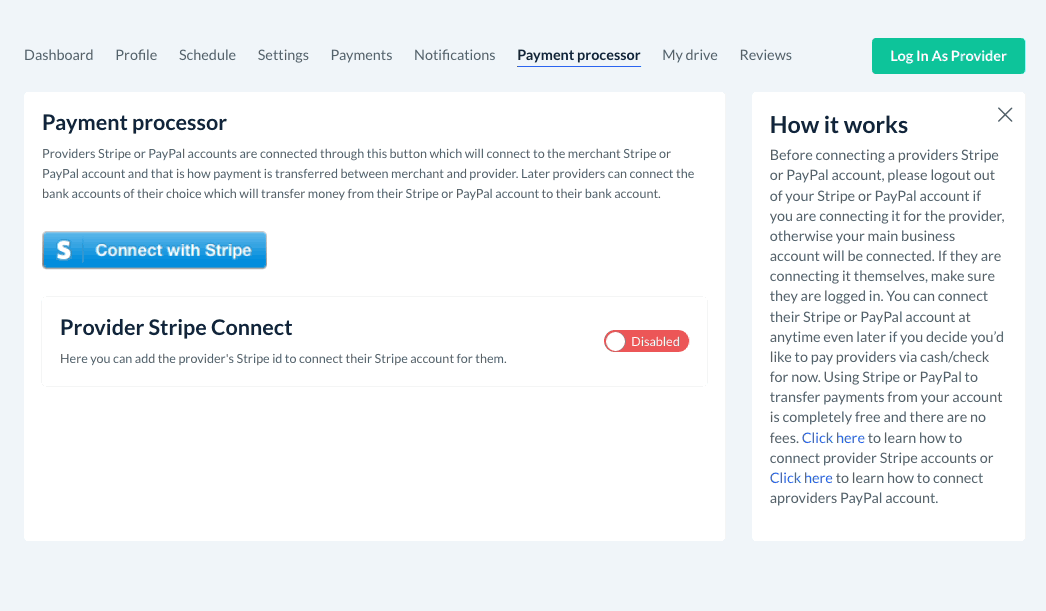Click the provider's Stripe id description text
Screen dimensions: 1046x611
pos(283,358)
